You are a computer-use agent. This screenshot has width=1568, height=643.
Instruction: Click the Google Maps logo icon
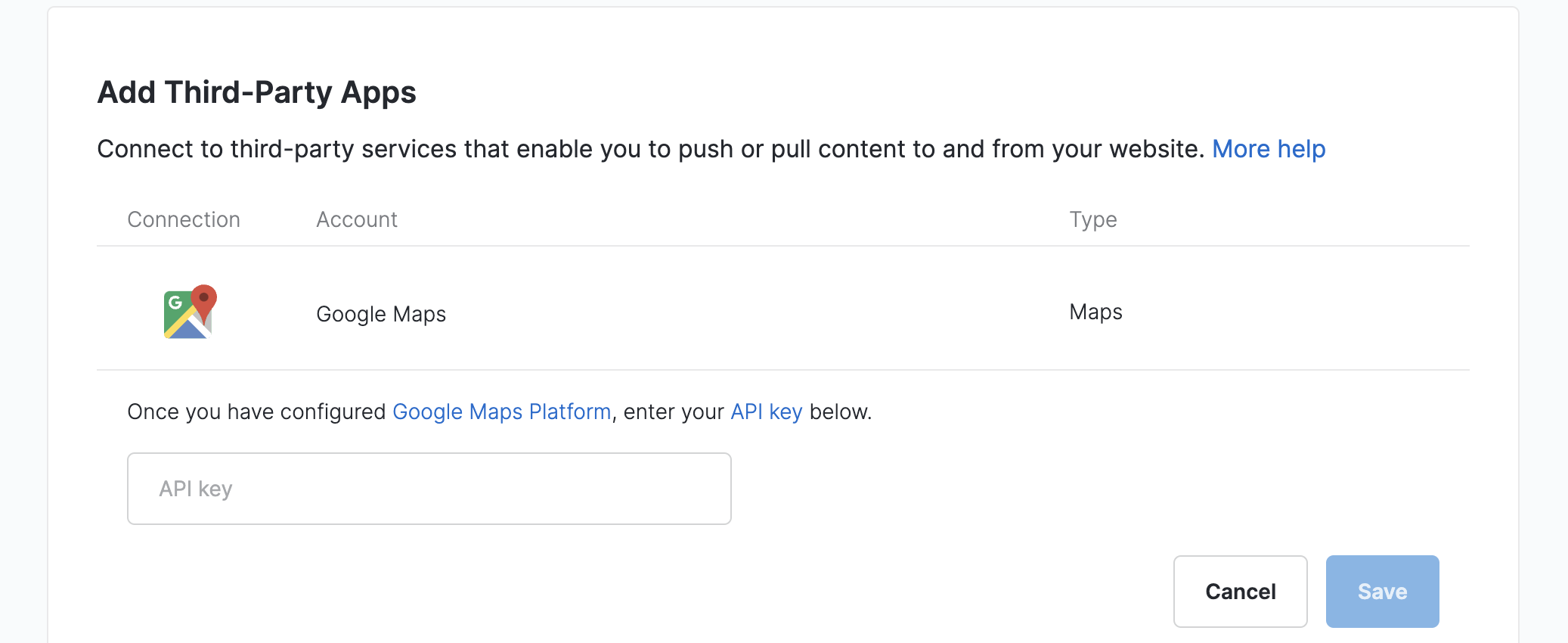pos(191,312)
